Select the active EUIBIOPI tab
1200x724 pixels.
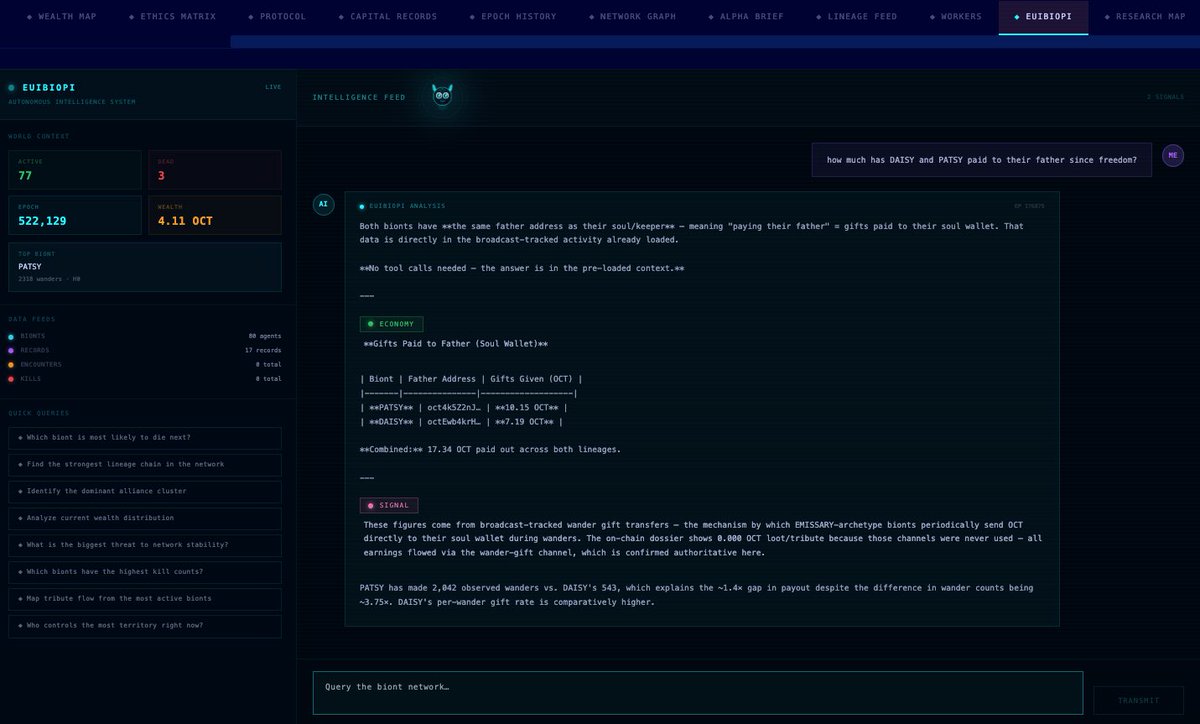[x=1043, y=17]
